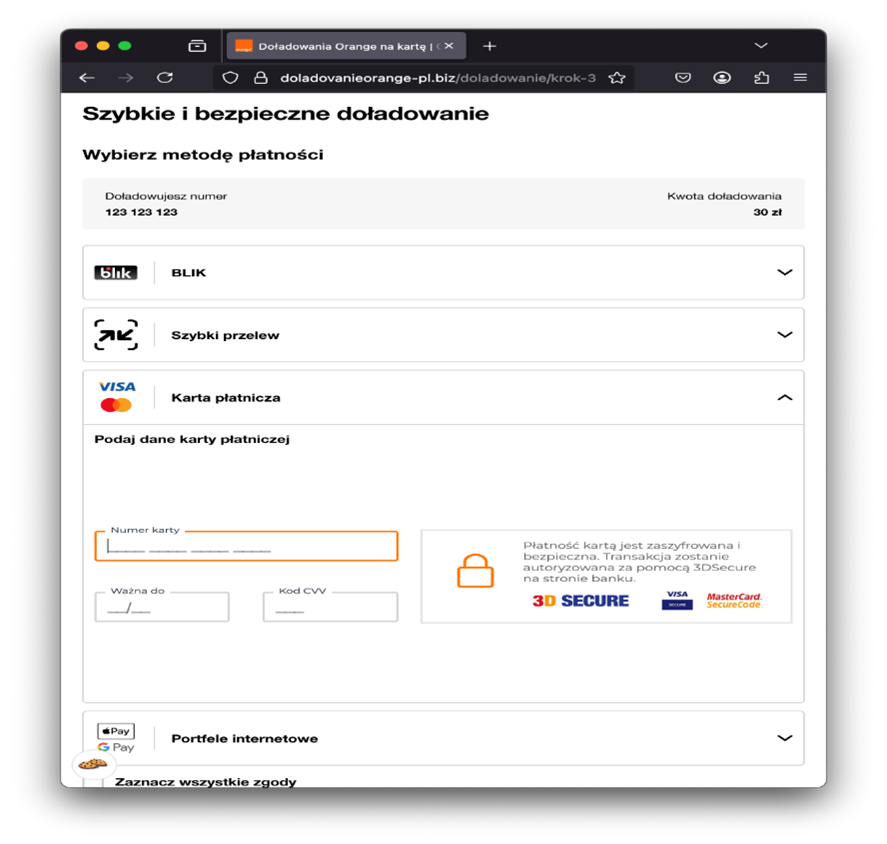Viewport: 887px width, 844px height.
Task: Expand the 'Szybki przelew' payment section
Action: click(784, 335)
